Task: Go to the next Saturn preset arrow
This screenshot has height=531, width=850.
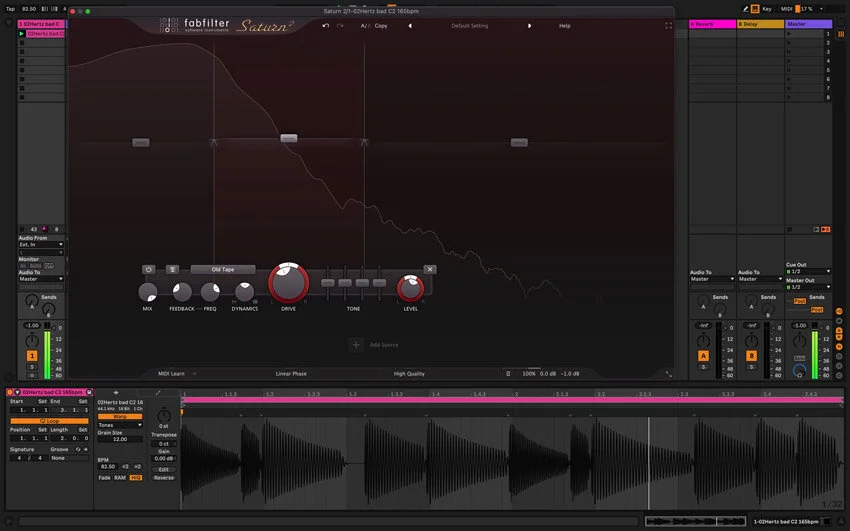Action: tap(530, 25)
